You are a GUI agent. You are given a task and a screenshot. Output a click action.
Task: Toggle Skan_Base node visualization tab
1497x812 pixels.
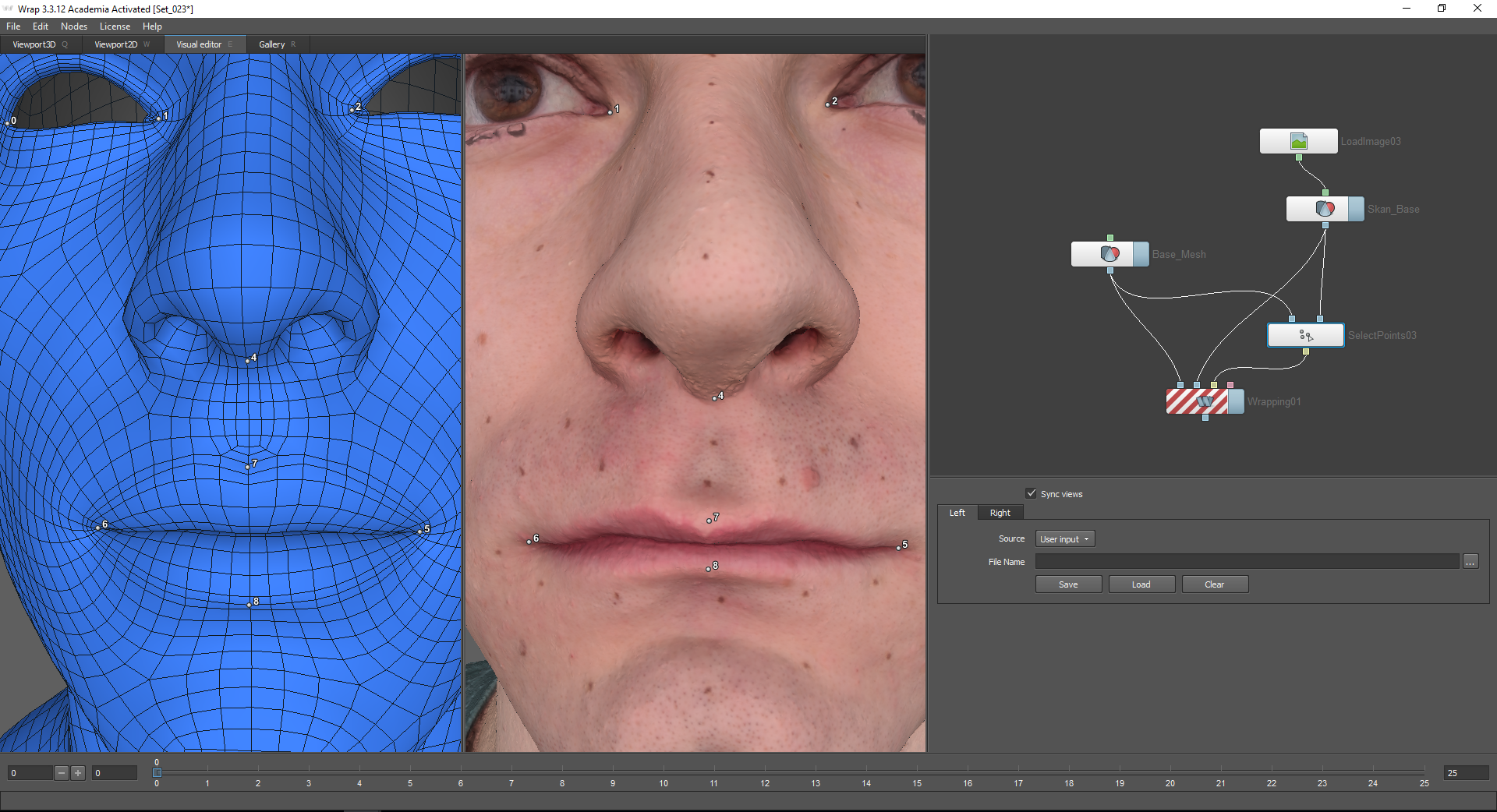1356,209
